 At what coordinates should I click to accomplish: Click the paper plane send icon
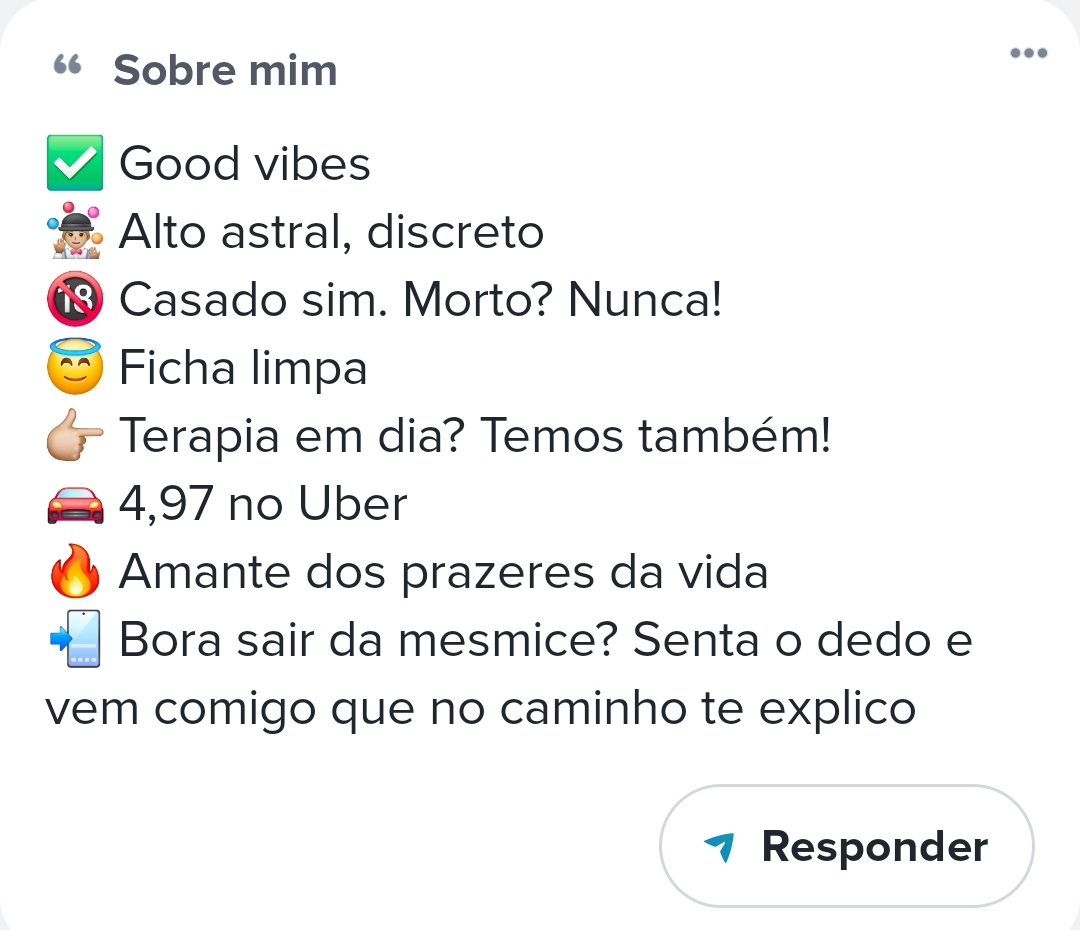tap(720, 847)
